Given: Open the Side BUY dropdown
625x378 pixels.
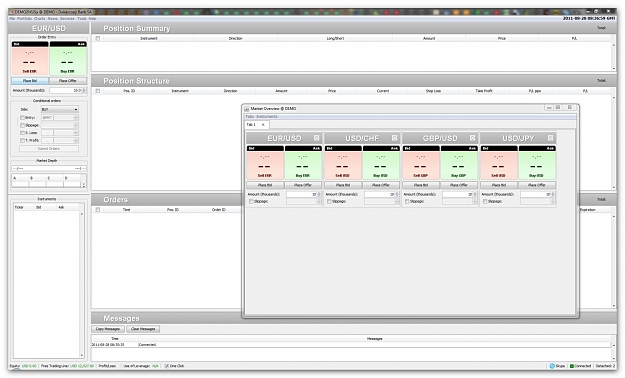Looking at the screenshot, I should tap(60, 109).
